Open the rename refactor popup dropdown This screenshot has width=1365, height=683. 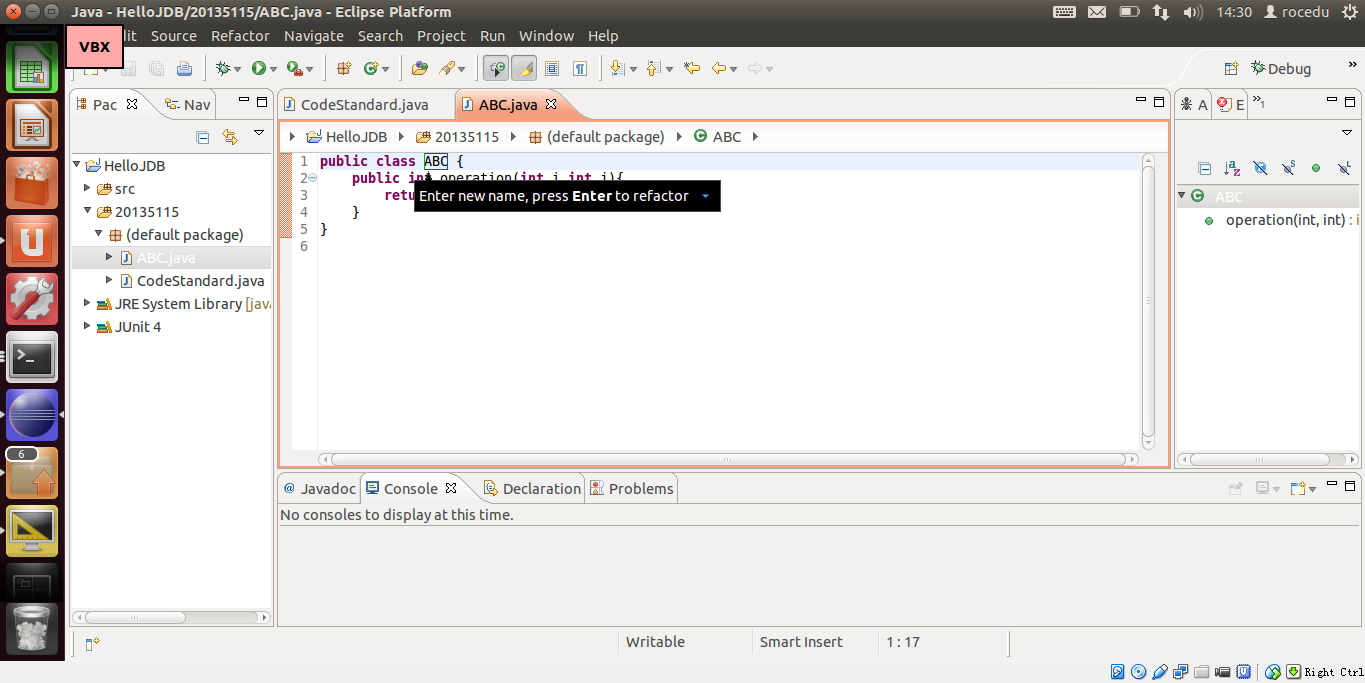click(x=705, y=196)
